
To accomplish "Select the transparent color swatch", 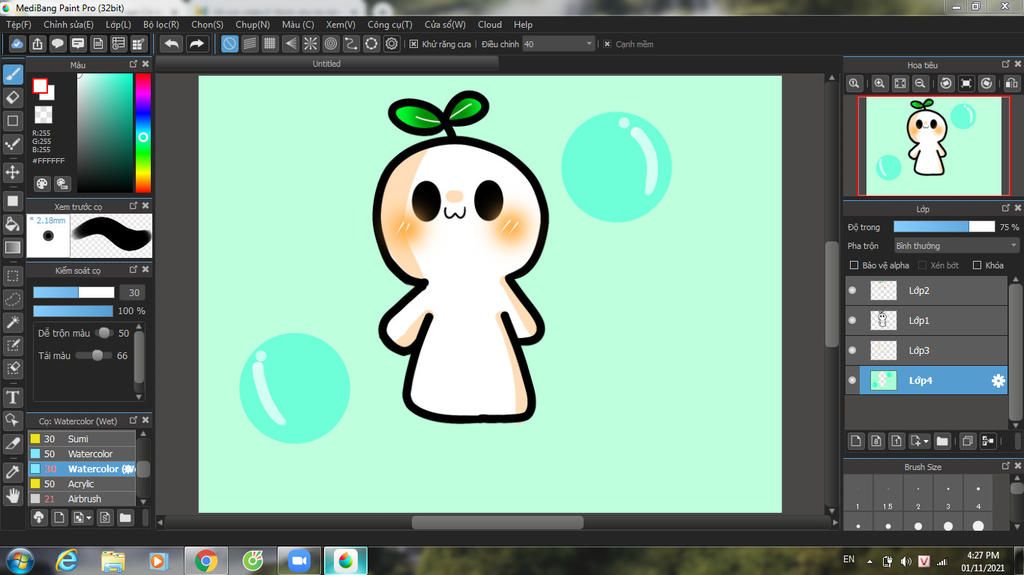I will [x=43, y=114].
